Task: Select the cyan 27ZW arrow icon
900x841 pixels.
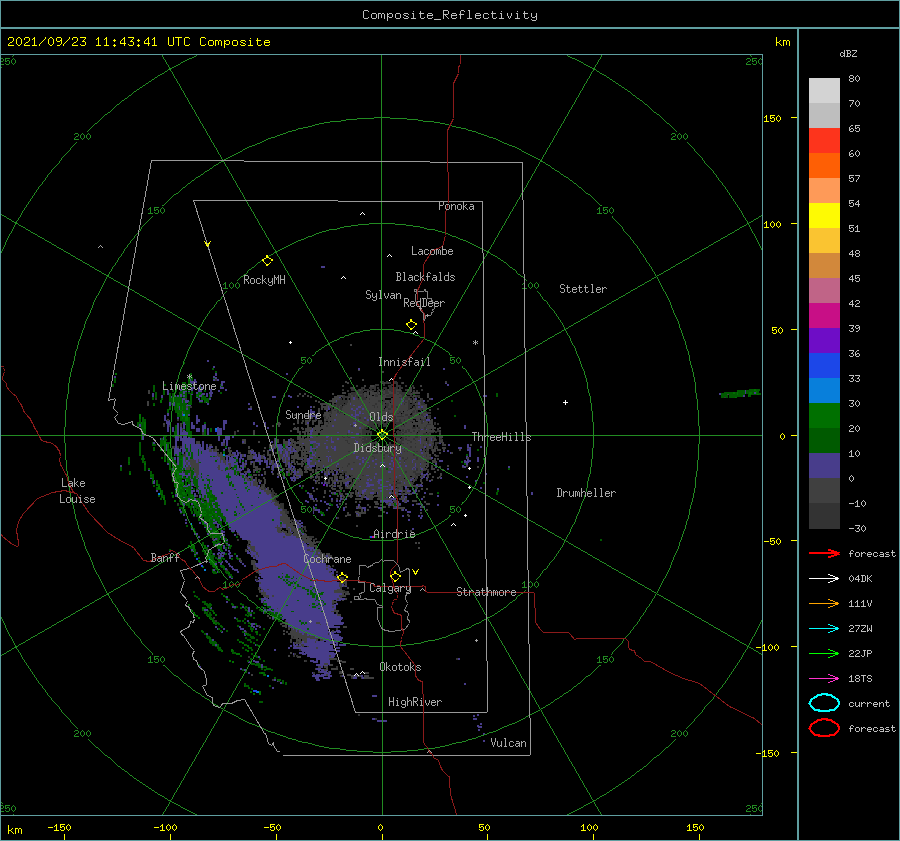Action: [824, 629]
